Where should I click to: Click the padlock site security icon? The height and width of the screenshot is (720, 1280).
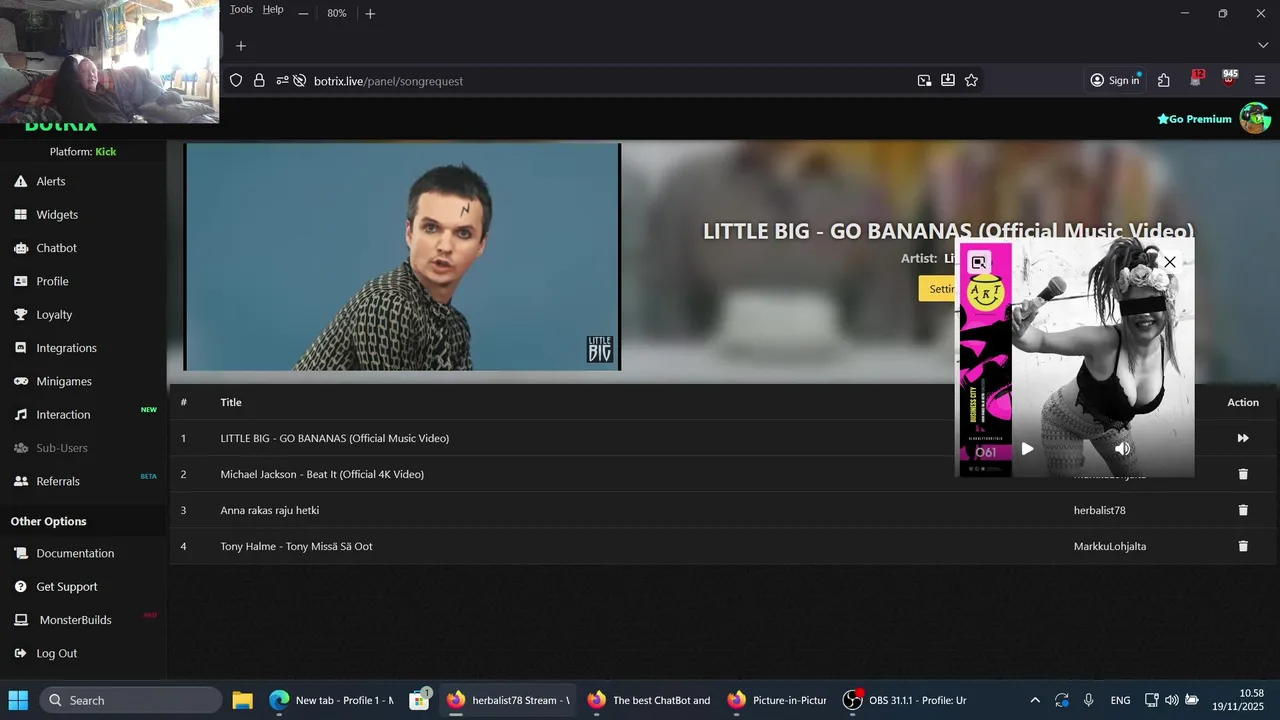259,81
